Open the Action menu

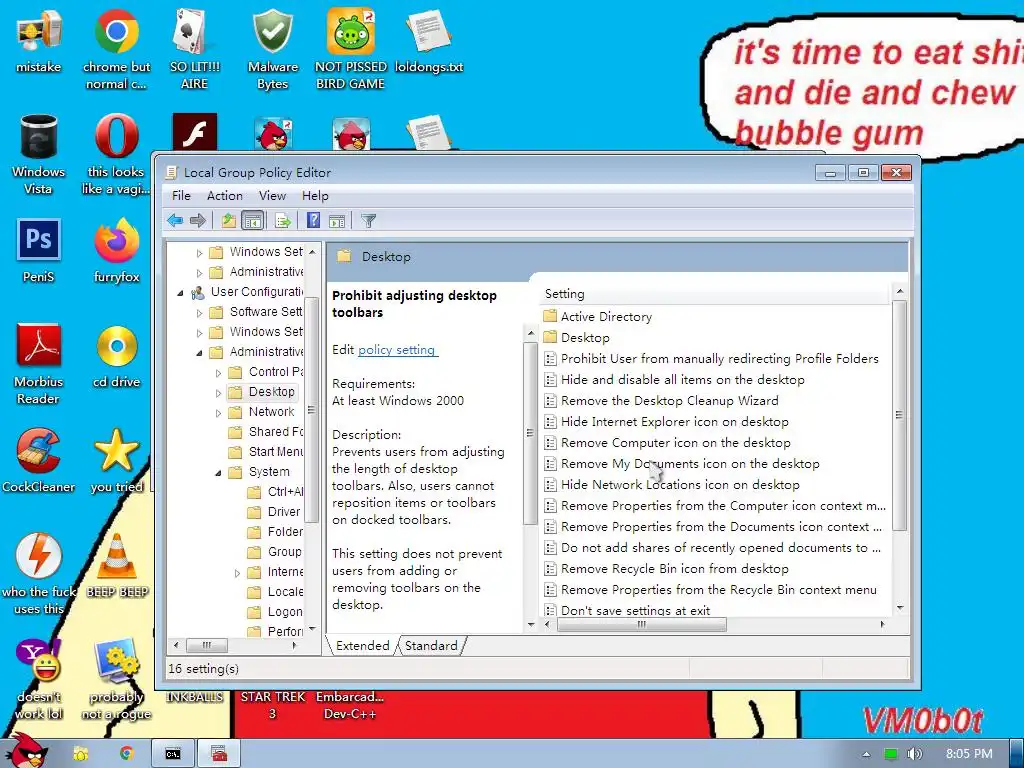225,195
